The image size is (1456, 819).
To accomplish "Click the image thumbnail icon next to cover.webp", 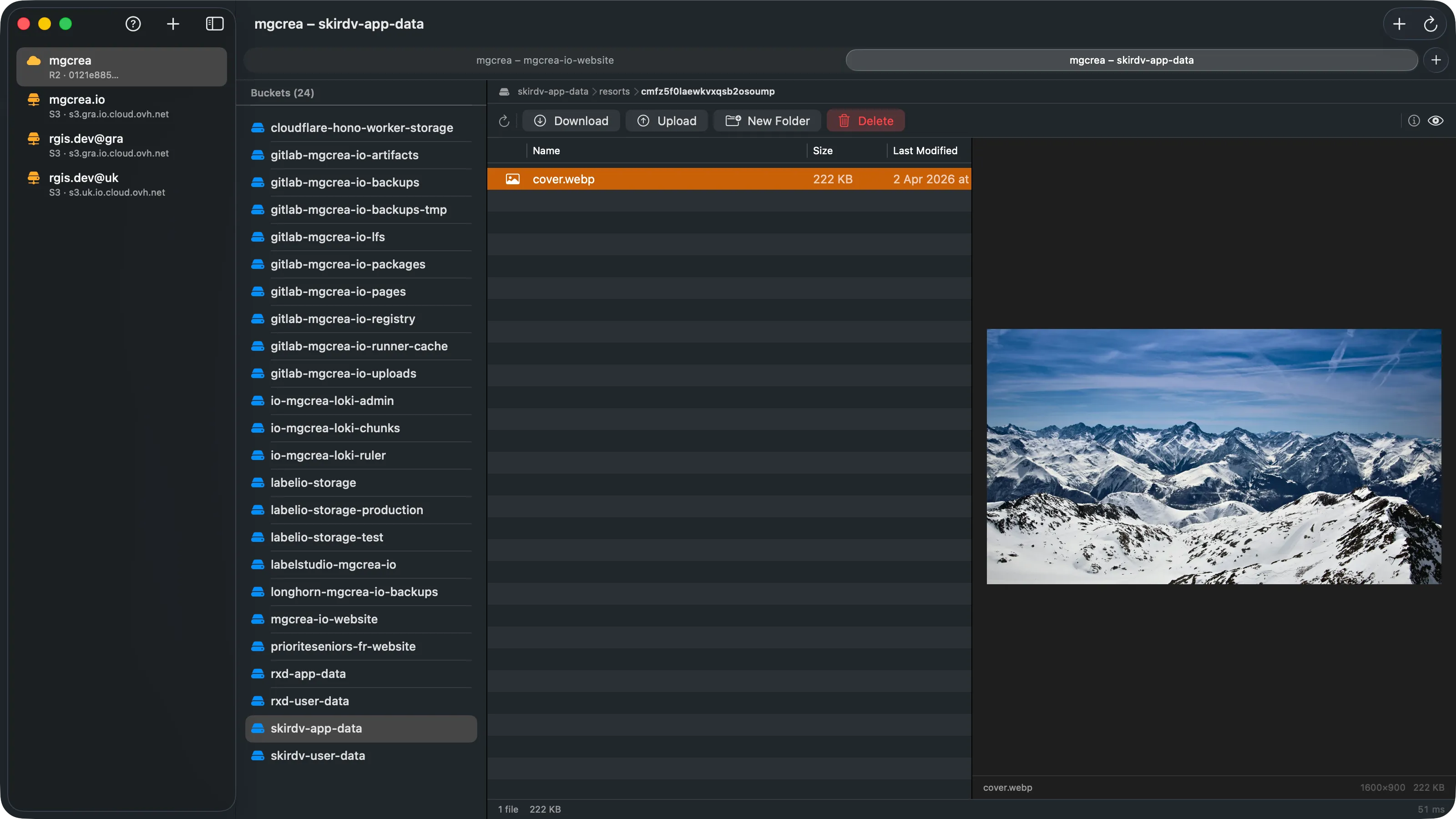I will tap(512, 179).
